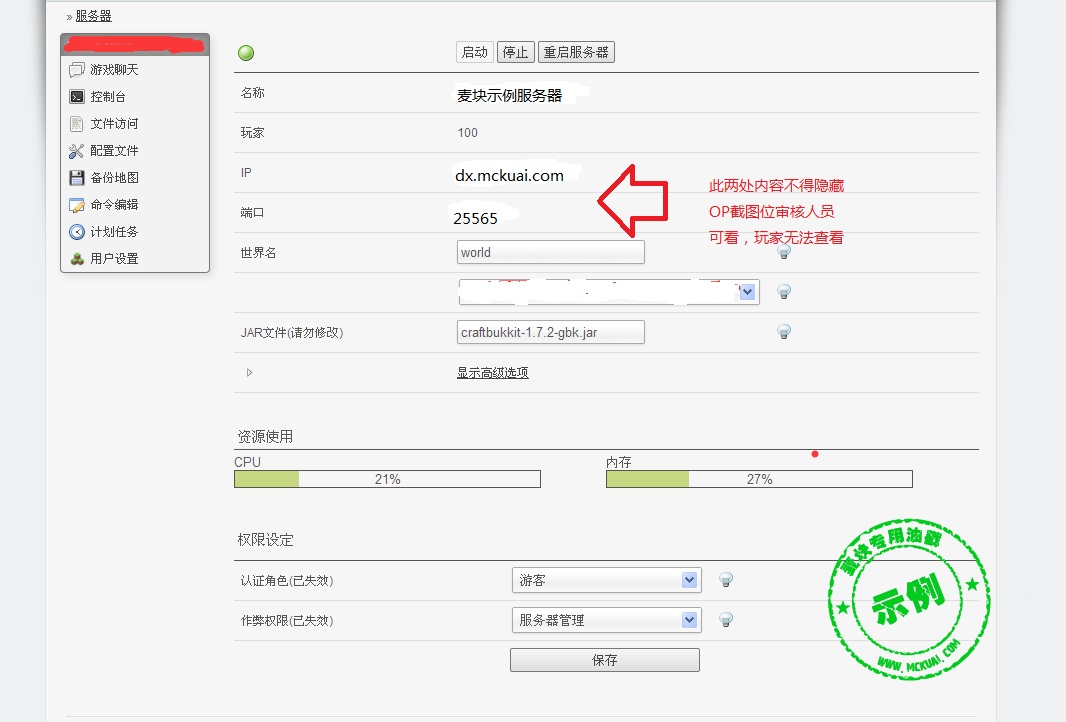Image resolution: width=1066 pixels, height=722 pixels.
Task: Click the user settings people icon
Action: pos(77,259)
